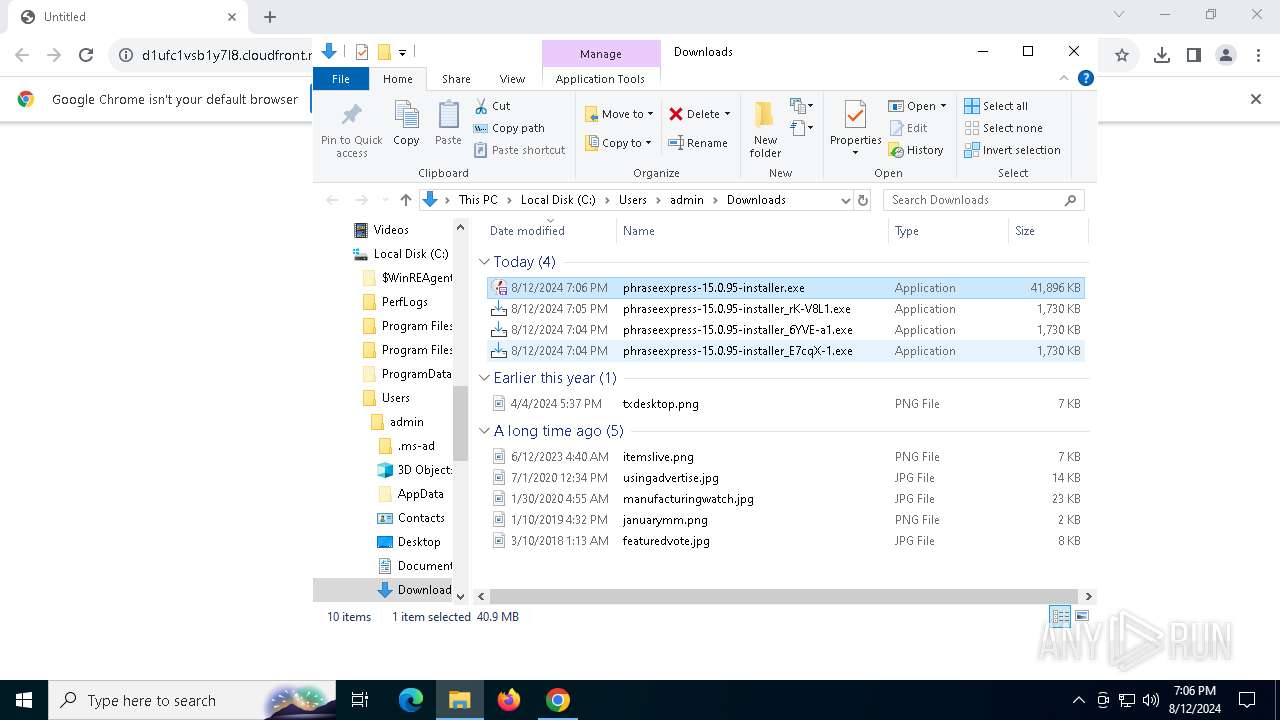The width and height of the screenshot is (1280, 720).
Task: Select phraseexpress-15.0.95-installer_rK-V8L1.exe
Action: point(786,309)
